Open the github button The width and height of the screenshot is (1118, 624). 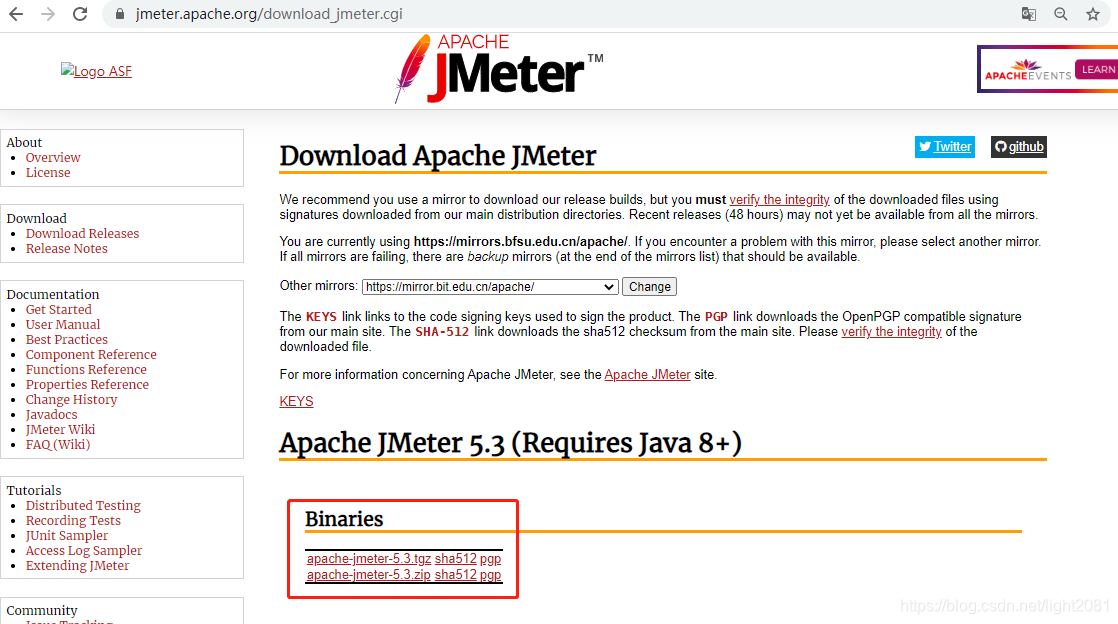[1019, 147]
